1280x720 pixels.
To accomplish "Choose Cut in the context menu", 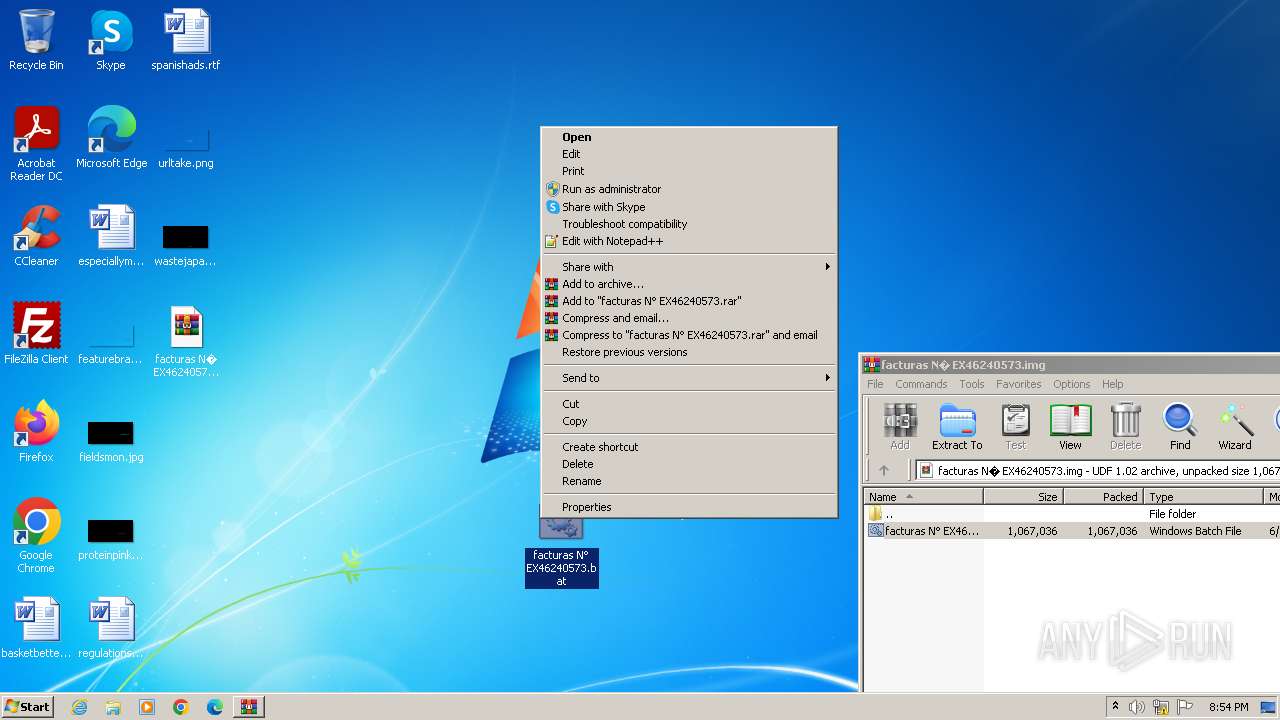I will coord(689,404).
